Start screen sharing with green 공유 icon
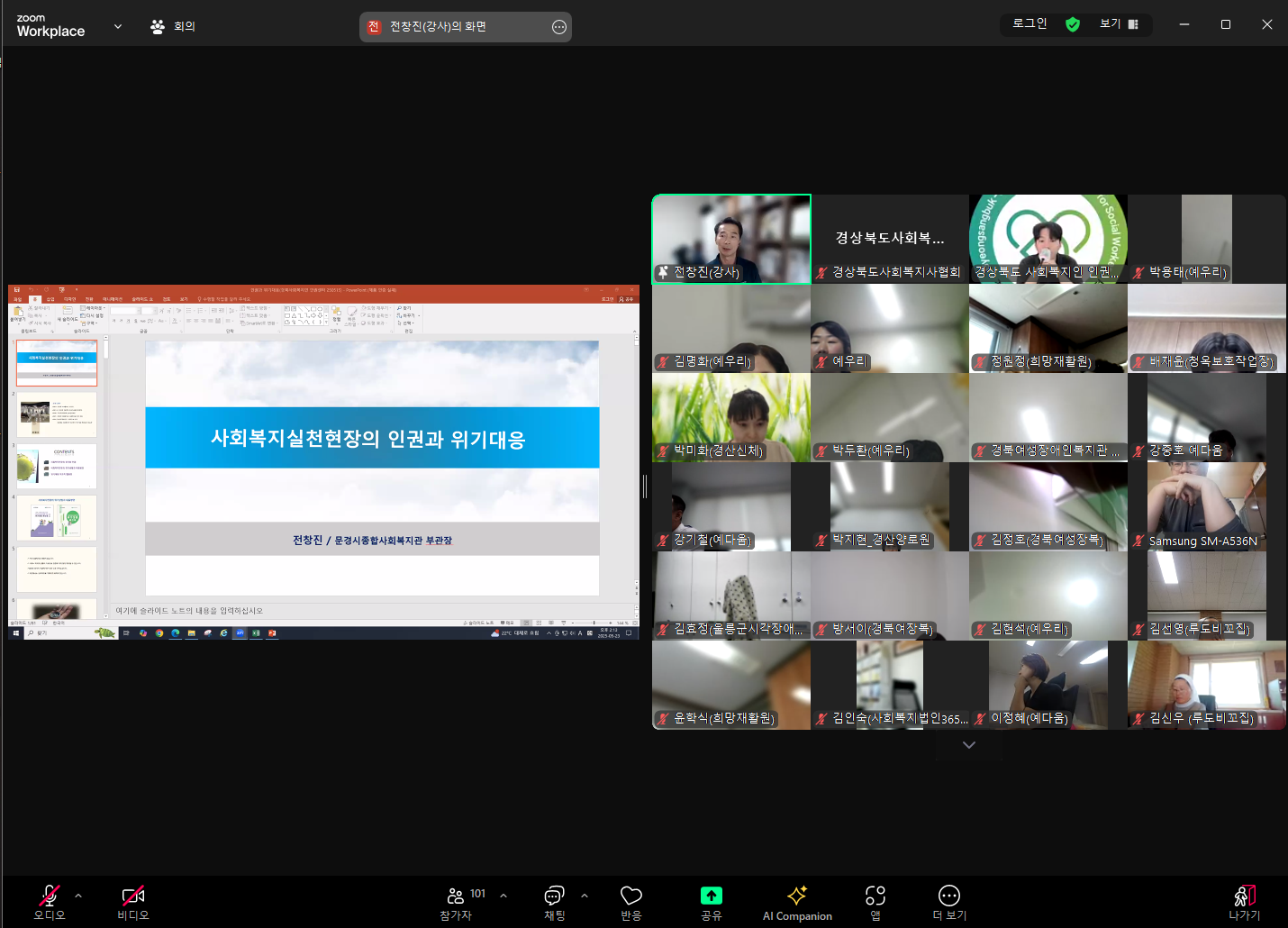 click(x=712, y=902)
